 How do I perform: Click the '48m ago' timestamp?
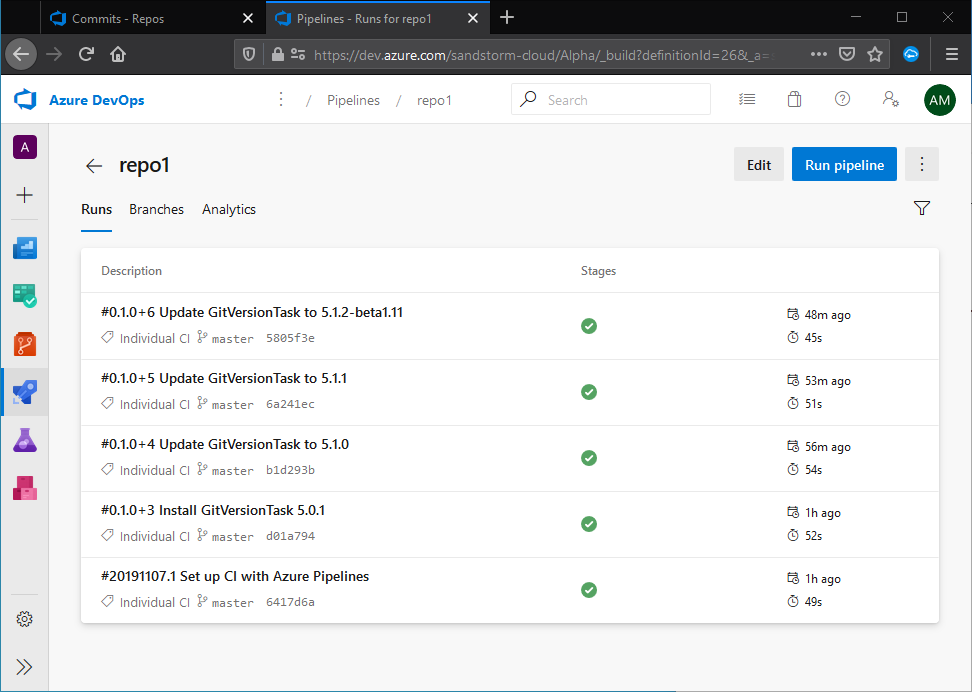(x=828, y=315)
